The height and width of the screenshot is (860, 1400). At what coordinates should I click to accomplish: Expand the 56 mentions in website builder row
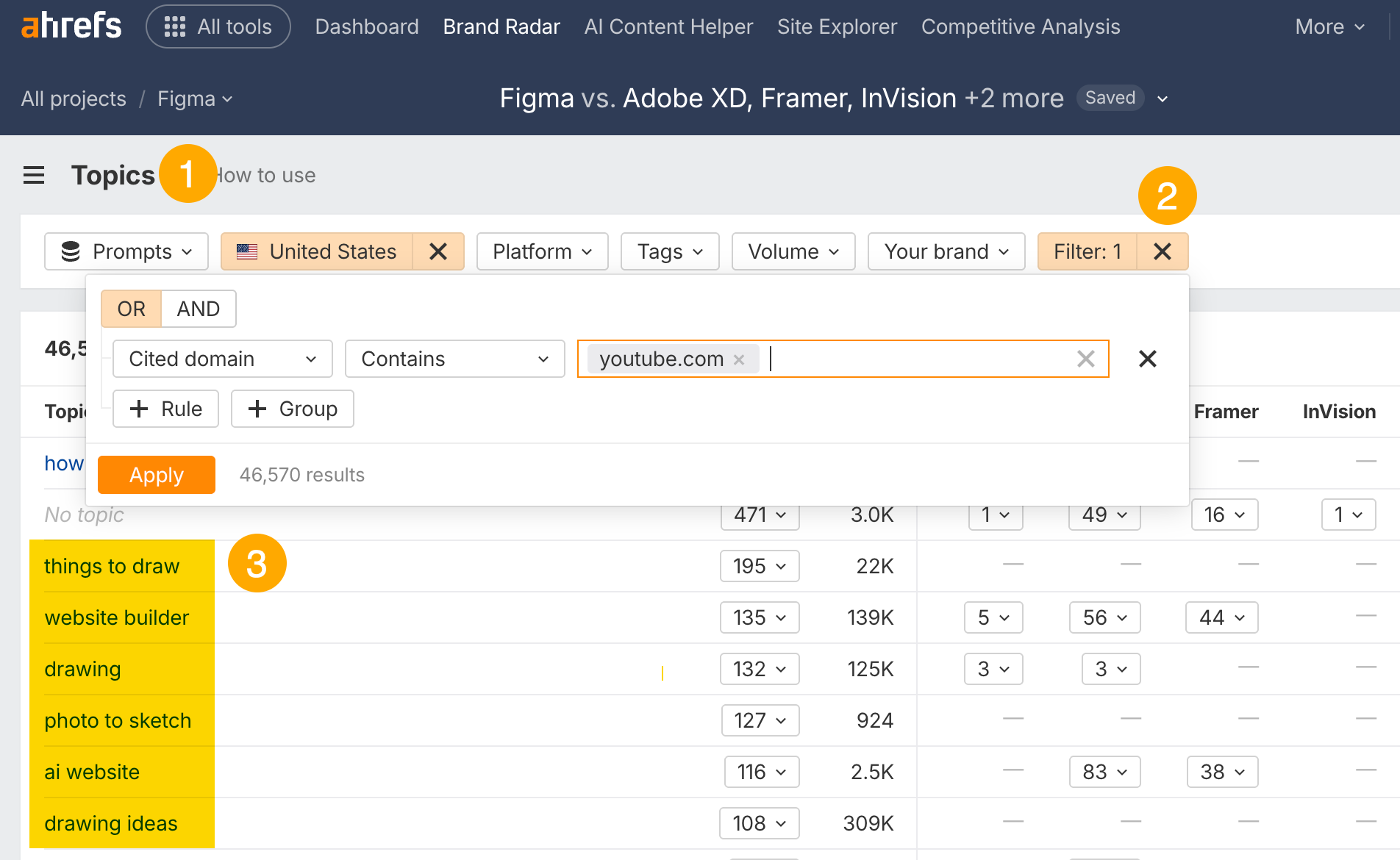point(1105,617)
